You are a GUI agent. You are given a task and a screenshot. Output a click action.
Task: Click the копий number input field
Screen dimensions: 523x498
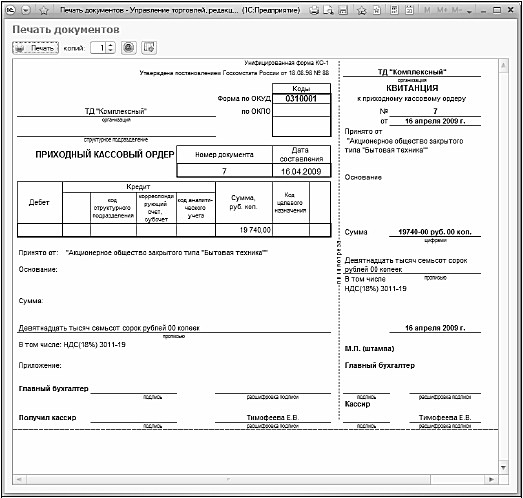coord(99,48)
